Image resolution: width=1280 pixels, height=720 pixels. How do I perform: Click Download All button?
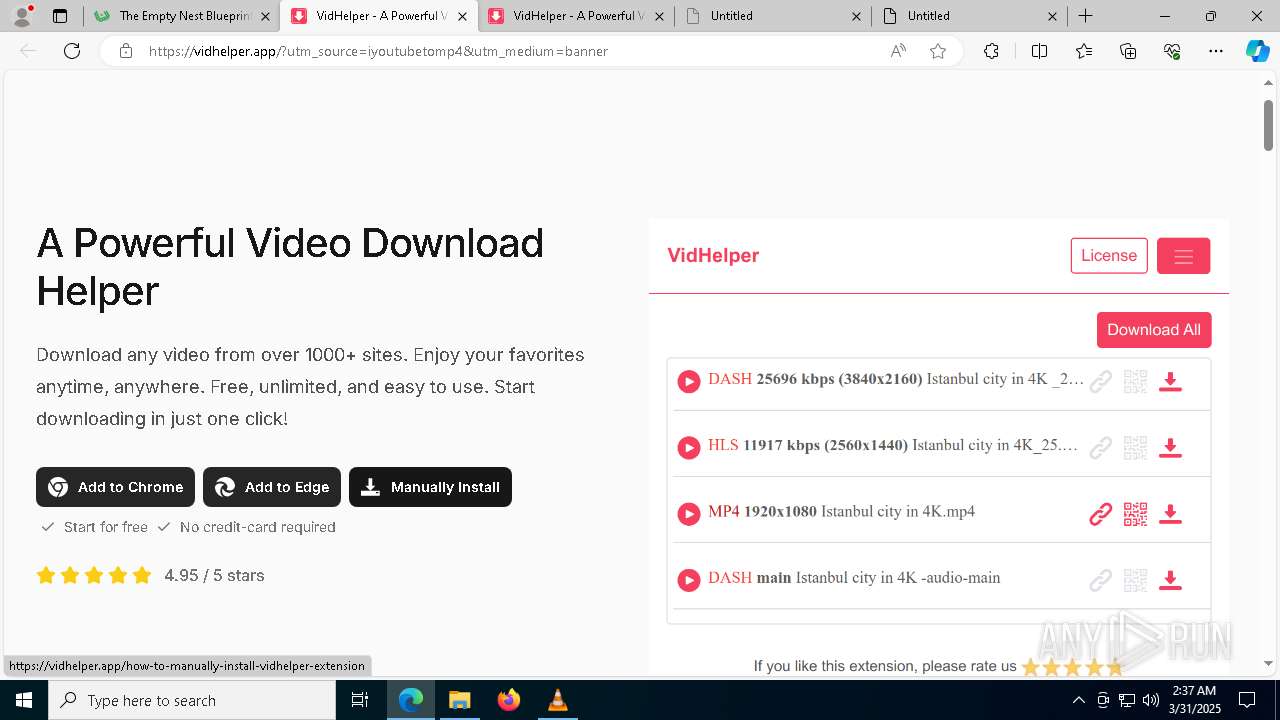point(1154,330)
